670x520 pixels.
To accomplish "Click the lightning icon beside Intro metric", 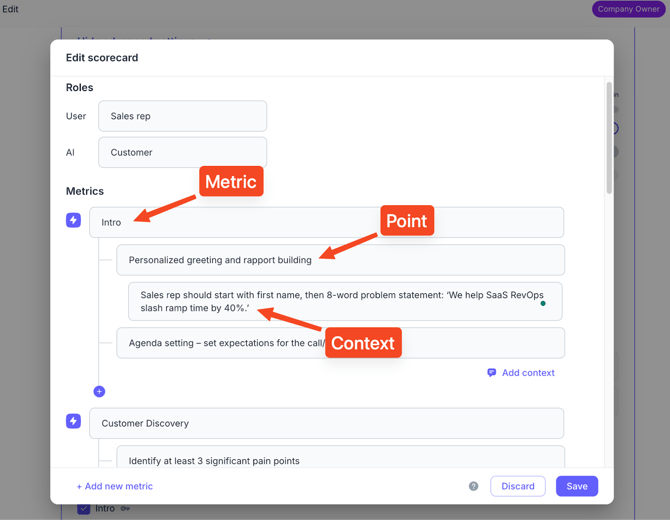I will pyautogui.click(x=73, y=220).
